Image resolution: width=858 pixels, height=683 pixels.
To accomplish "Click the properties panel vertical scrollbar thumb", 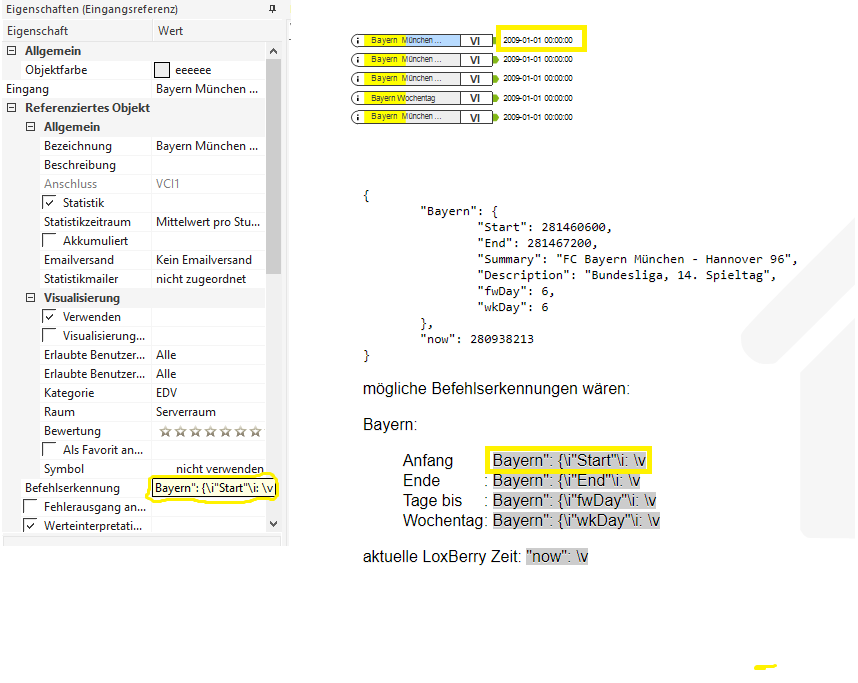I will [273, 167].
